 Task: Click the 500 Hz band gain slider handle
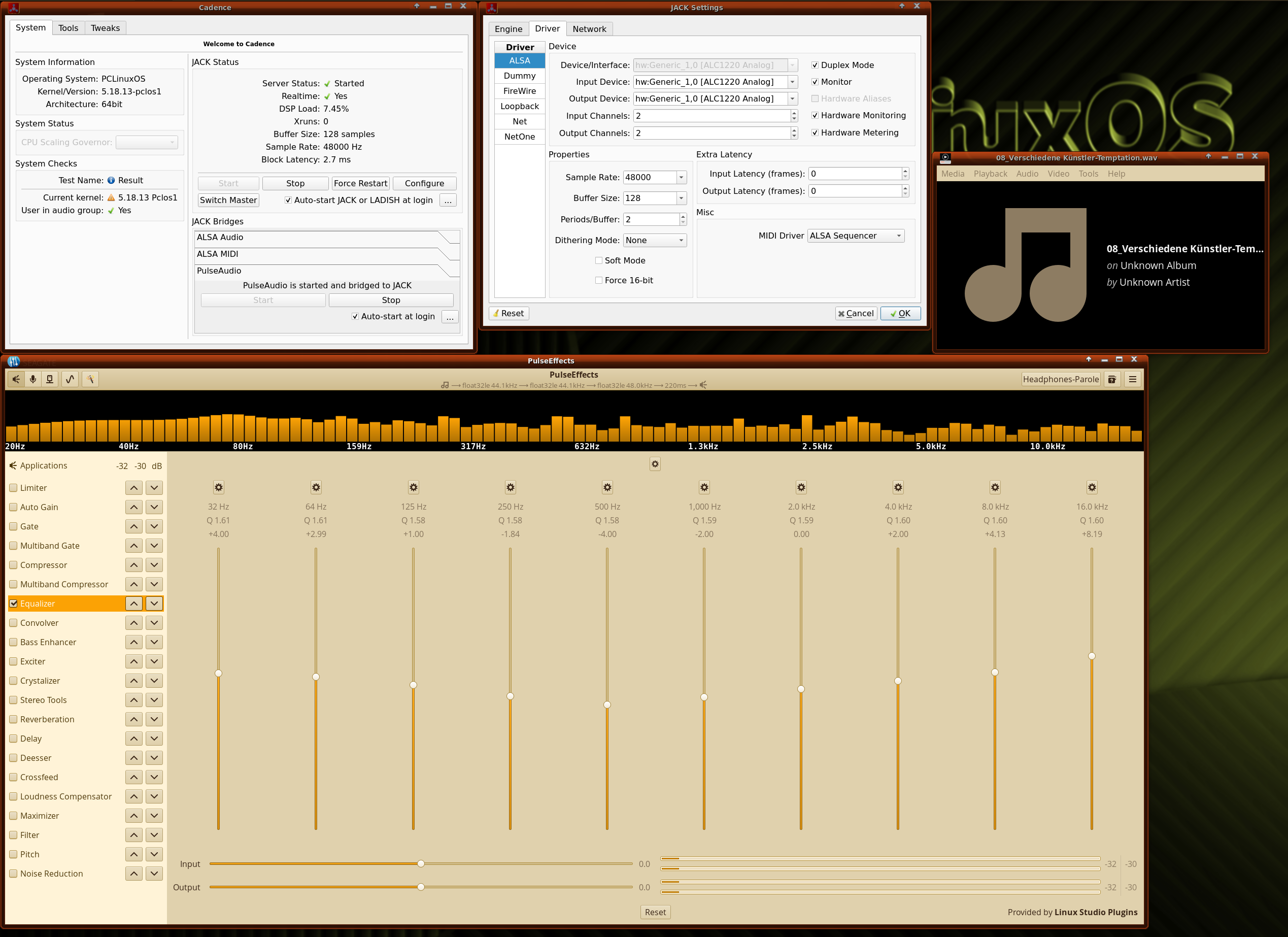point(607,705)
